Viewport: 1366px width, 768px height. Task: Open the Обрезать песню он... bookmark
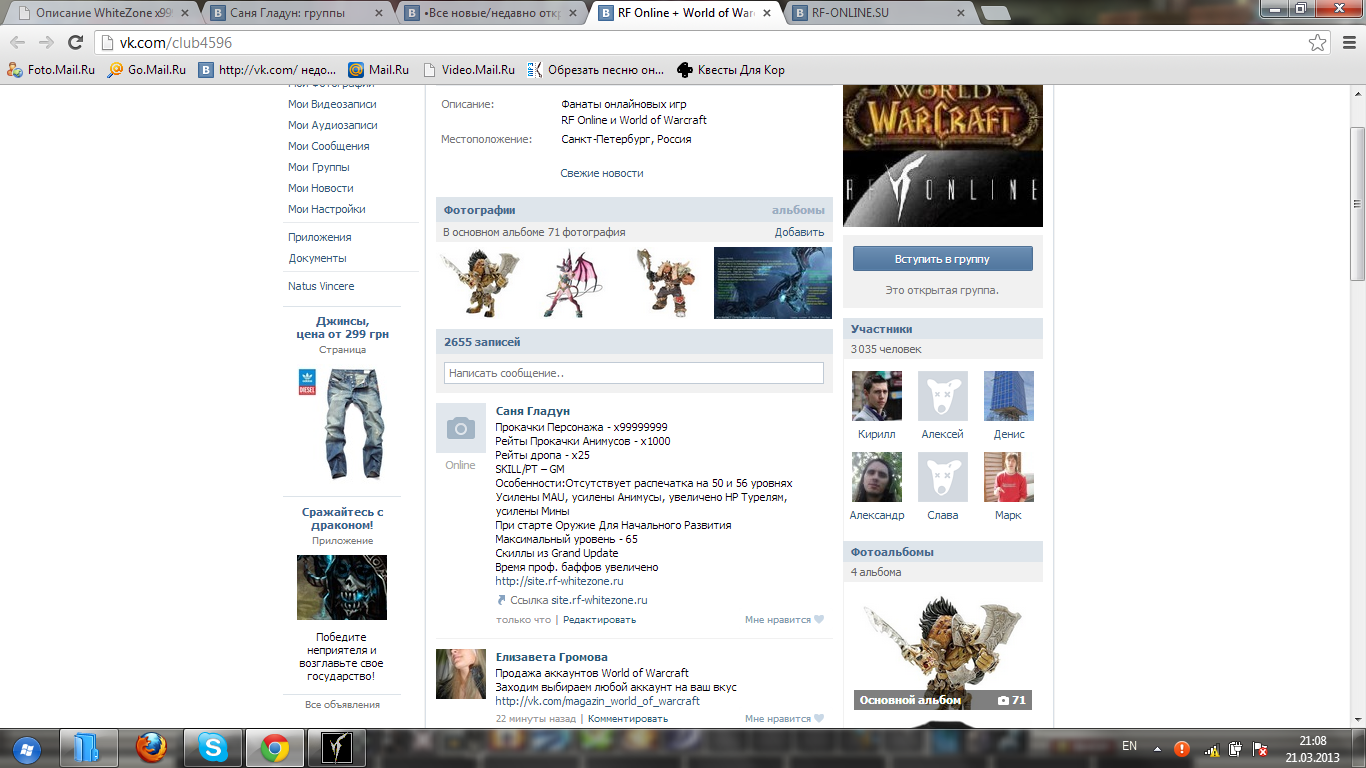tap(596, 70)
